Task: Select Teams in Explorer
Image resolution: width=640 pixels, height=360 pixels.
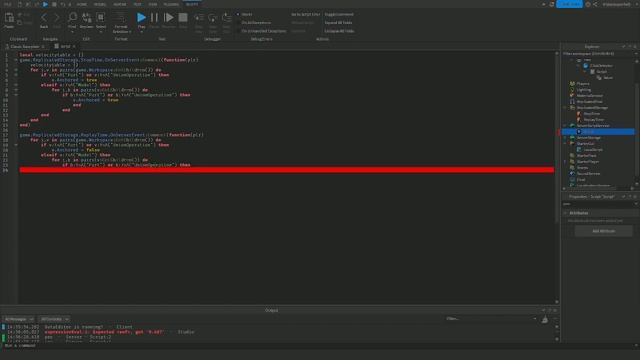Action: [x=582, y=168]
